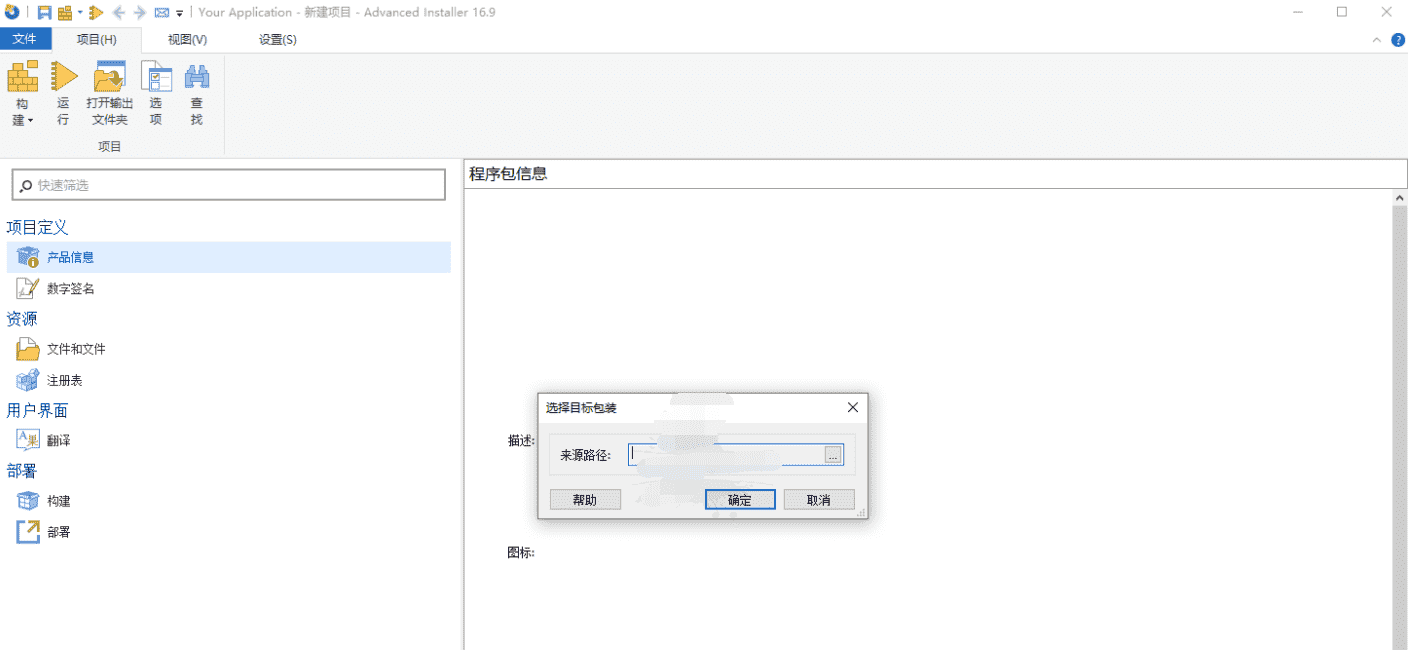This screenshot has width=1408, height=650.
Task: Save project via quick access toolbar
Action: [x=44, y=12]
